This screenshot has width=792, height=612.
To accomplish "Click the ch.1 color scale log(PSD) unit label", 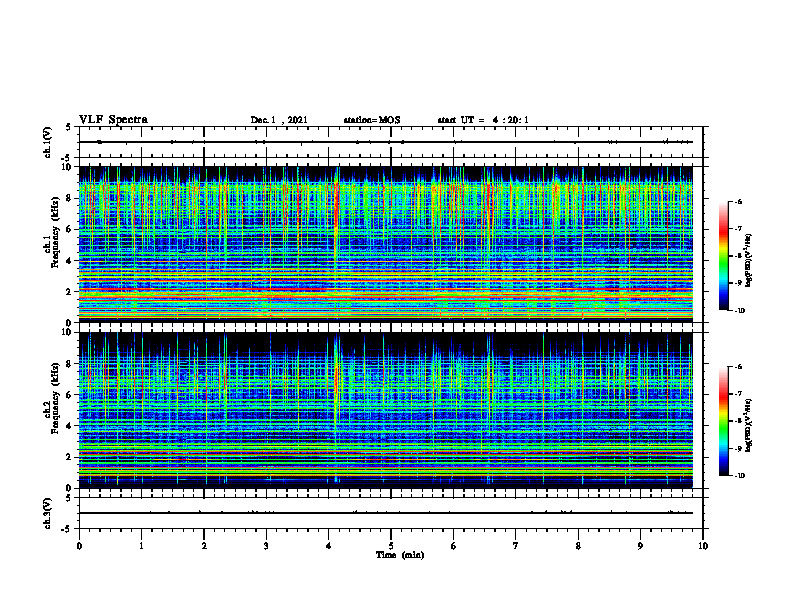I will tap(749, 261).
